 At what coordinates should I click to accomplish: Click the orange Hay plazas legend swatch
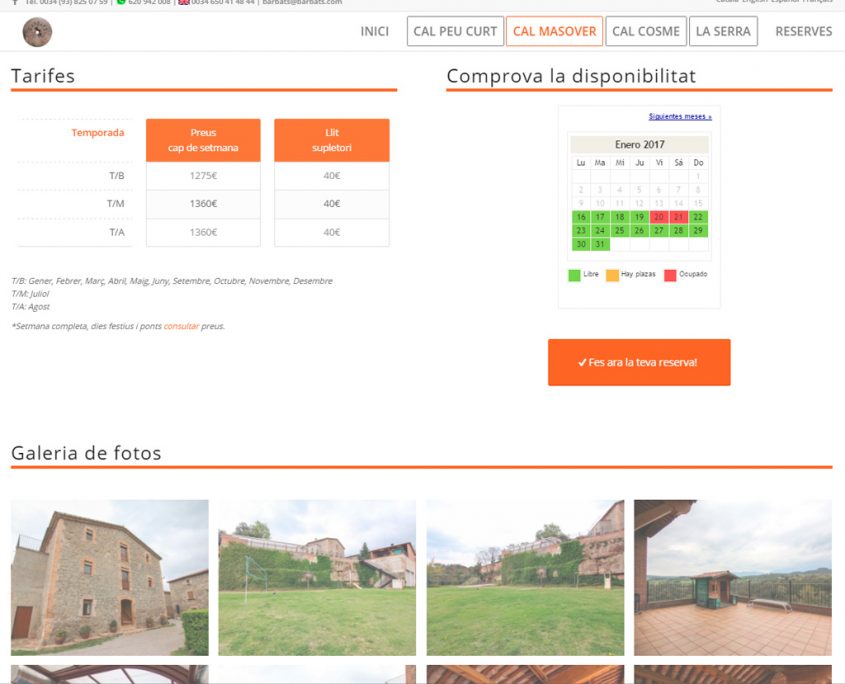[612, 275]
